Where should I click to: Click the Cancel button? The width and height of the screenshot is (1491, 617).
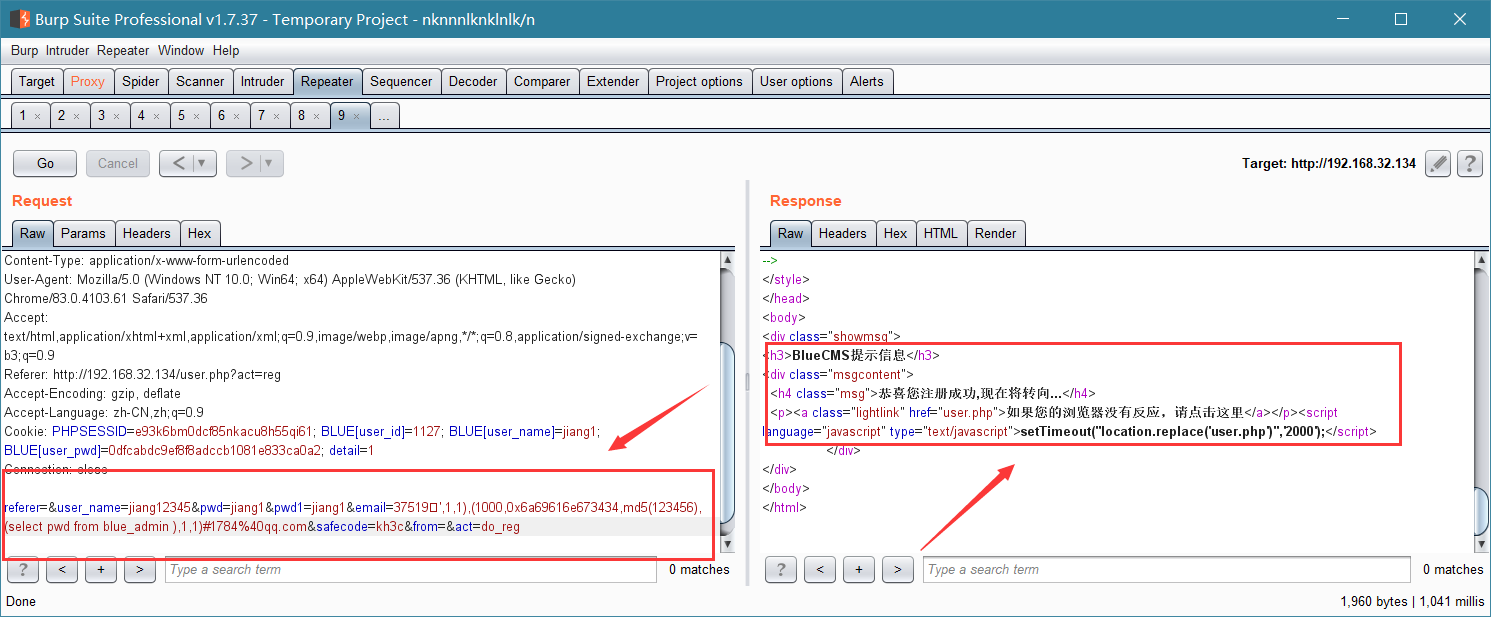(x=118, y=163)
